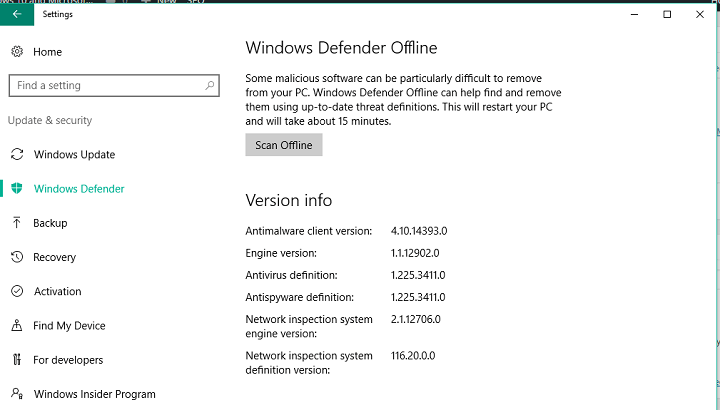
Task: Maximize the Settings window
Action: tap(667, 14)
